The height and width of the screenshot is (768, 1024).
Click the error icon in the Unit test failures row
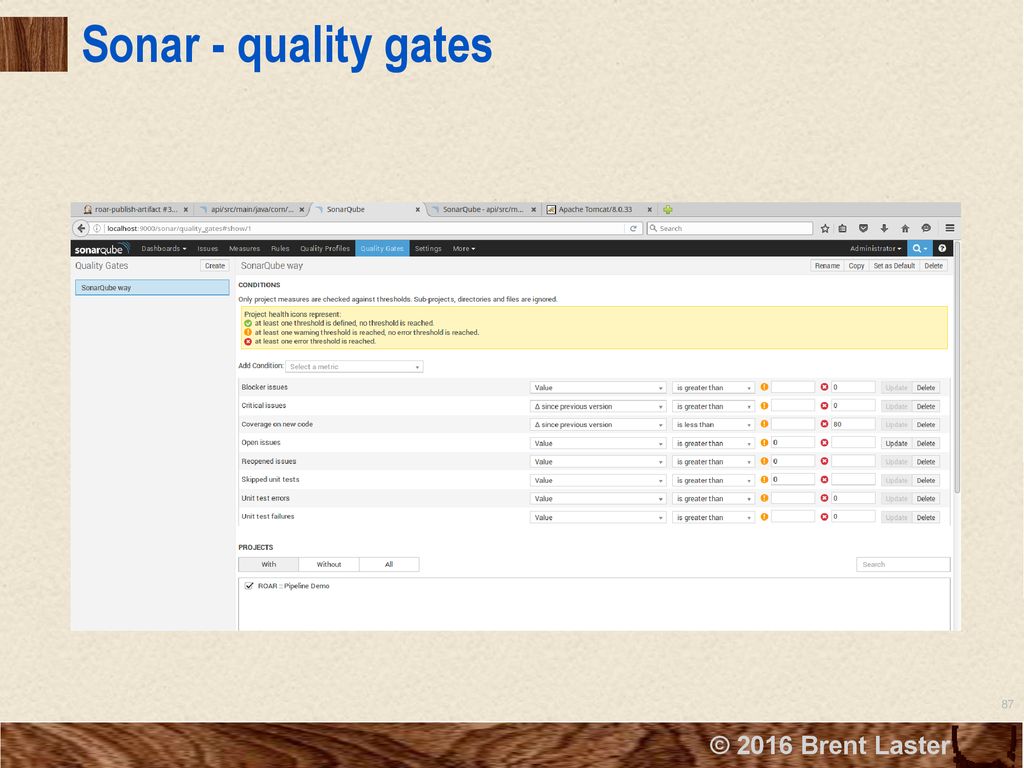click(x=824, y=517)
